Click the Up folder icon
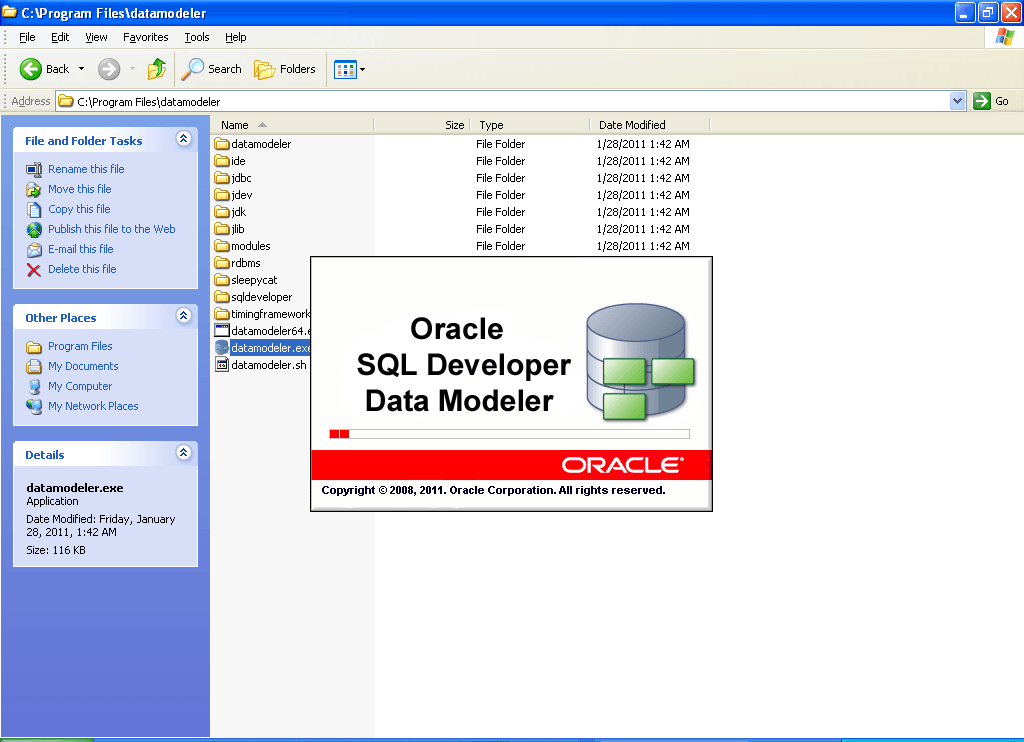This screenshot has height=742, width=1024. pos(157,69)
